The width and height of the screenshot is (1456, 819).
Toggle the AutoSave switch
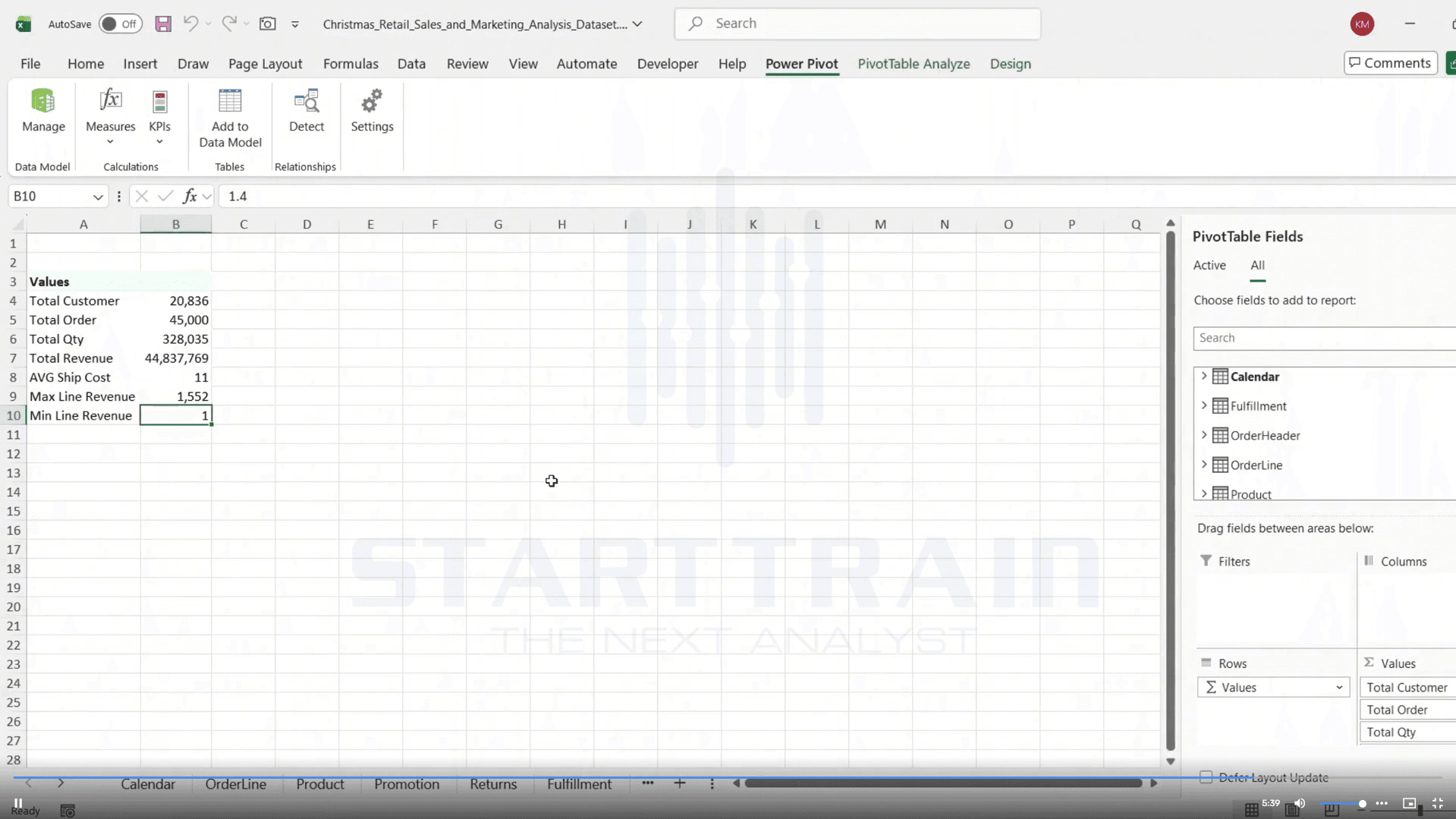click(120, 24)
